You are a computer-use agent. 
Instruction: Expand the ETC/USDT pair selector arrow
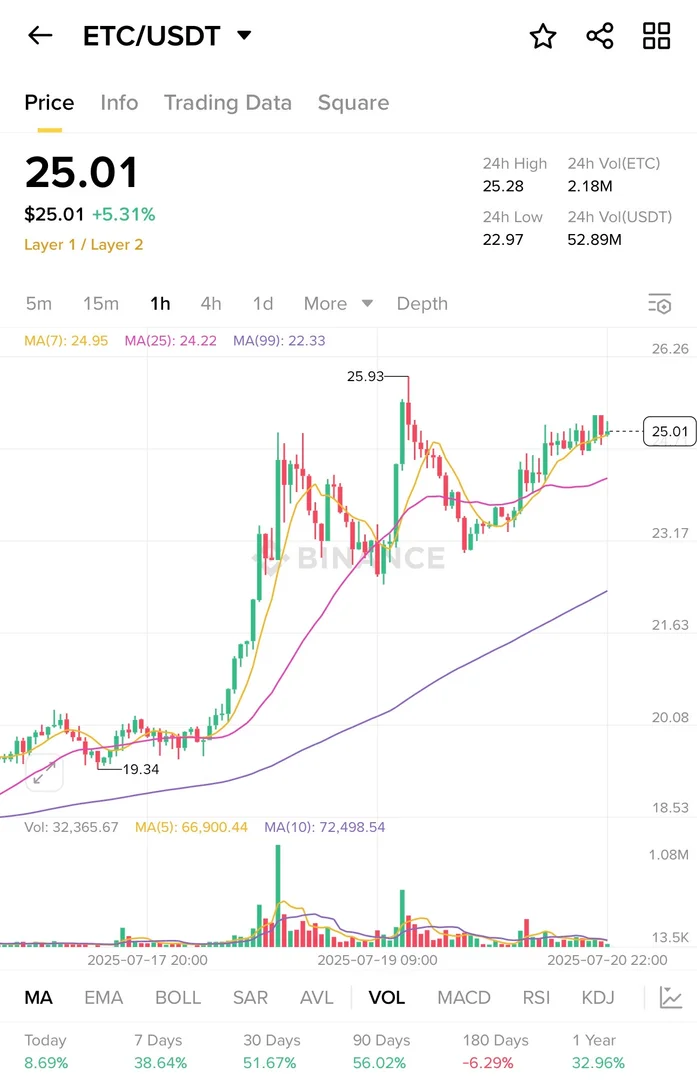point(244,36)
